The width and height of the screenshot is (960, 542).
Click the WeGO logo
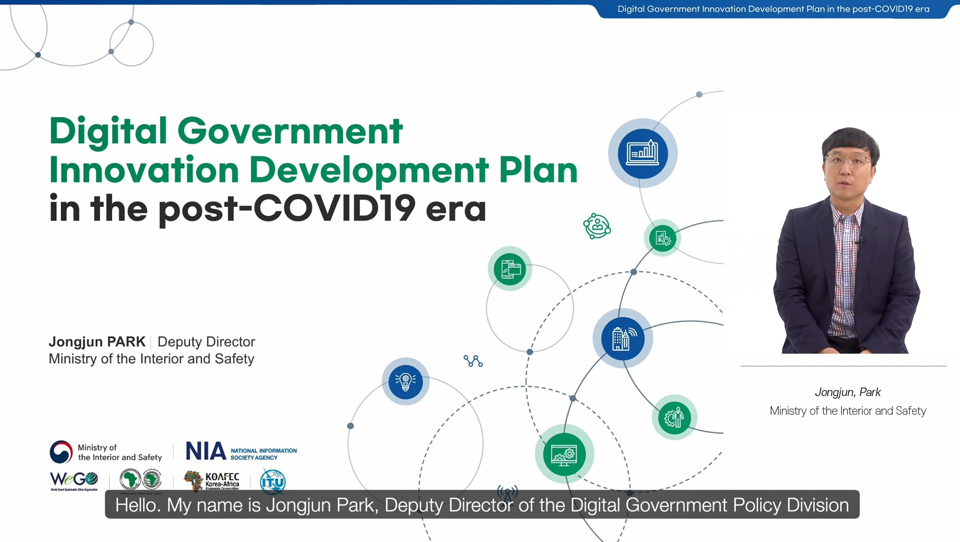74,480
